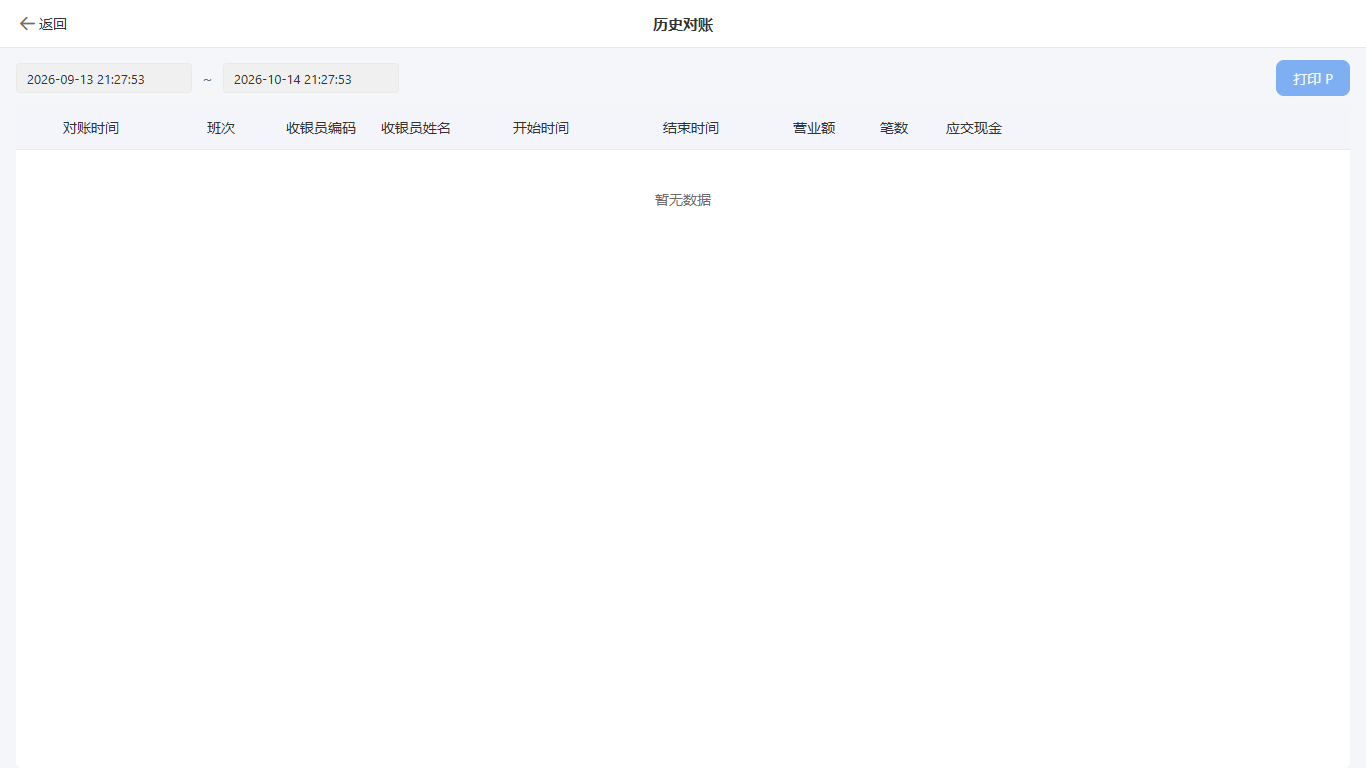Click the 暂无数据 empty message
Screen dimensions: 1366x768
(683, 200)
